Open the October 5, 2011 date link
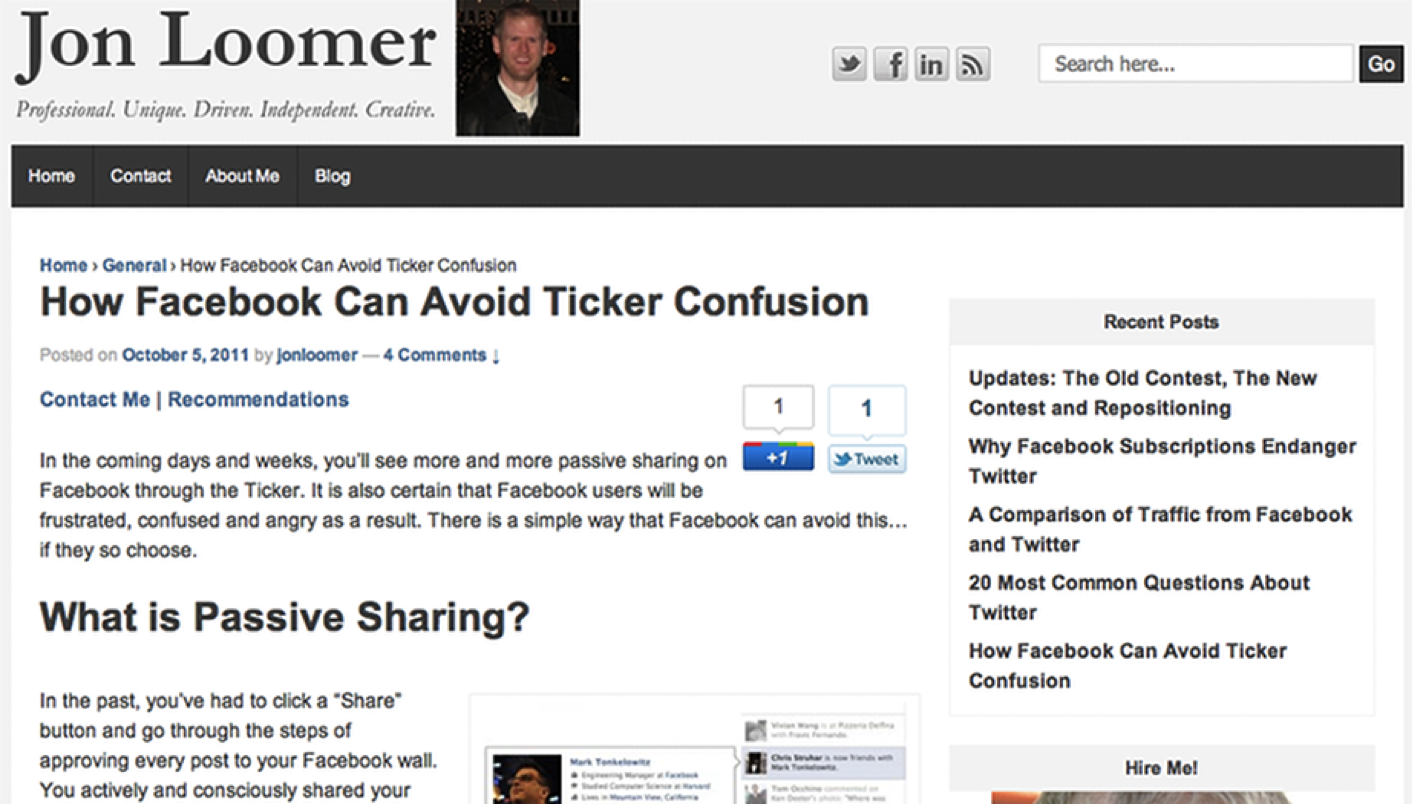 click(185, 355)
